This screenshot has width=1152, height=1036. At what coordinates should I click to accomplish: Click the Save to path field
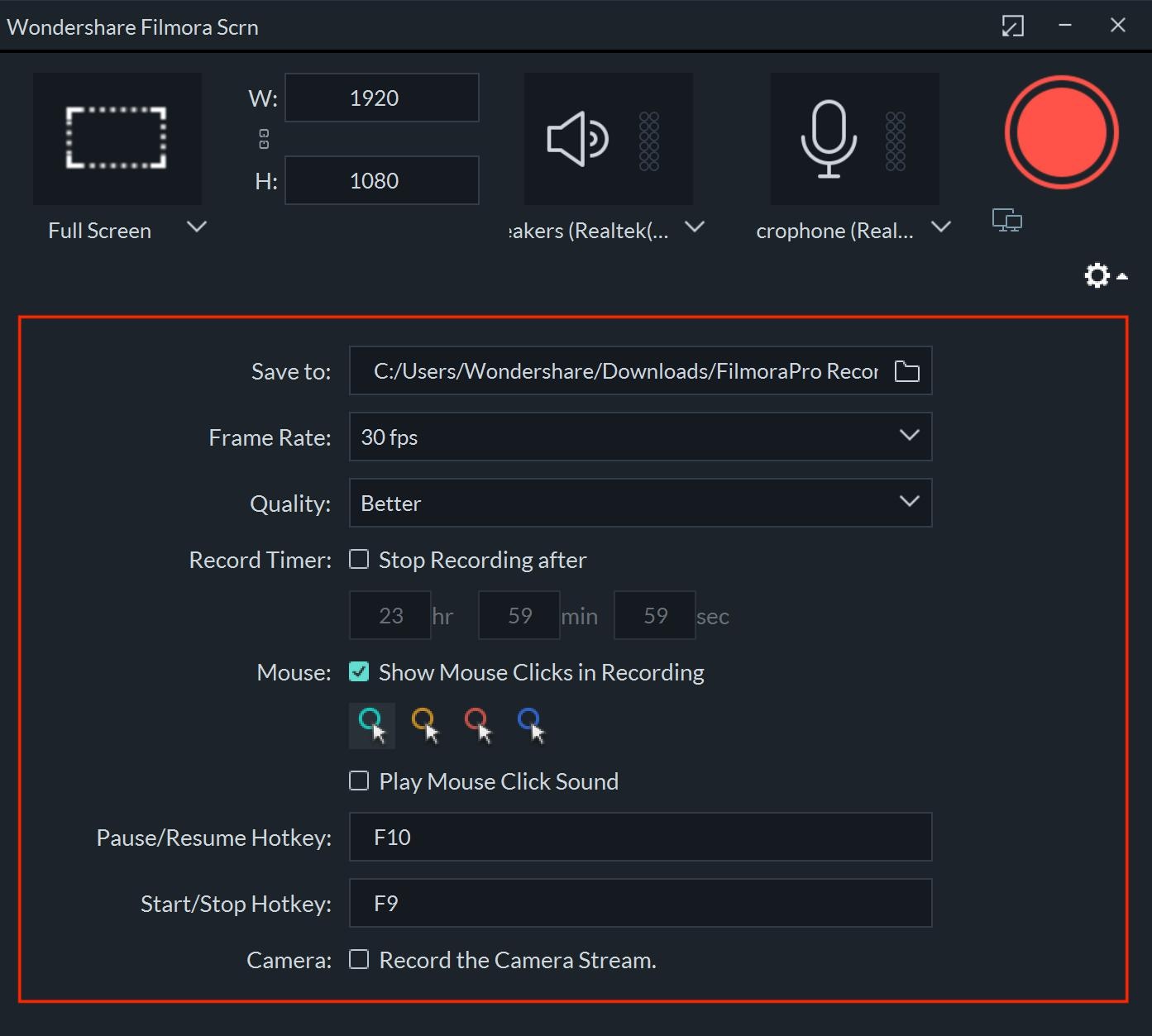tap(641, 370)
